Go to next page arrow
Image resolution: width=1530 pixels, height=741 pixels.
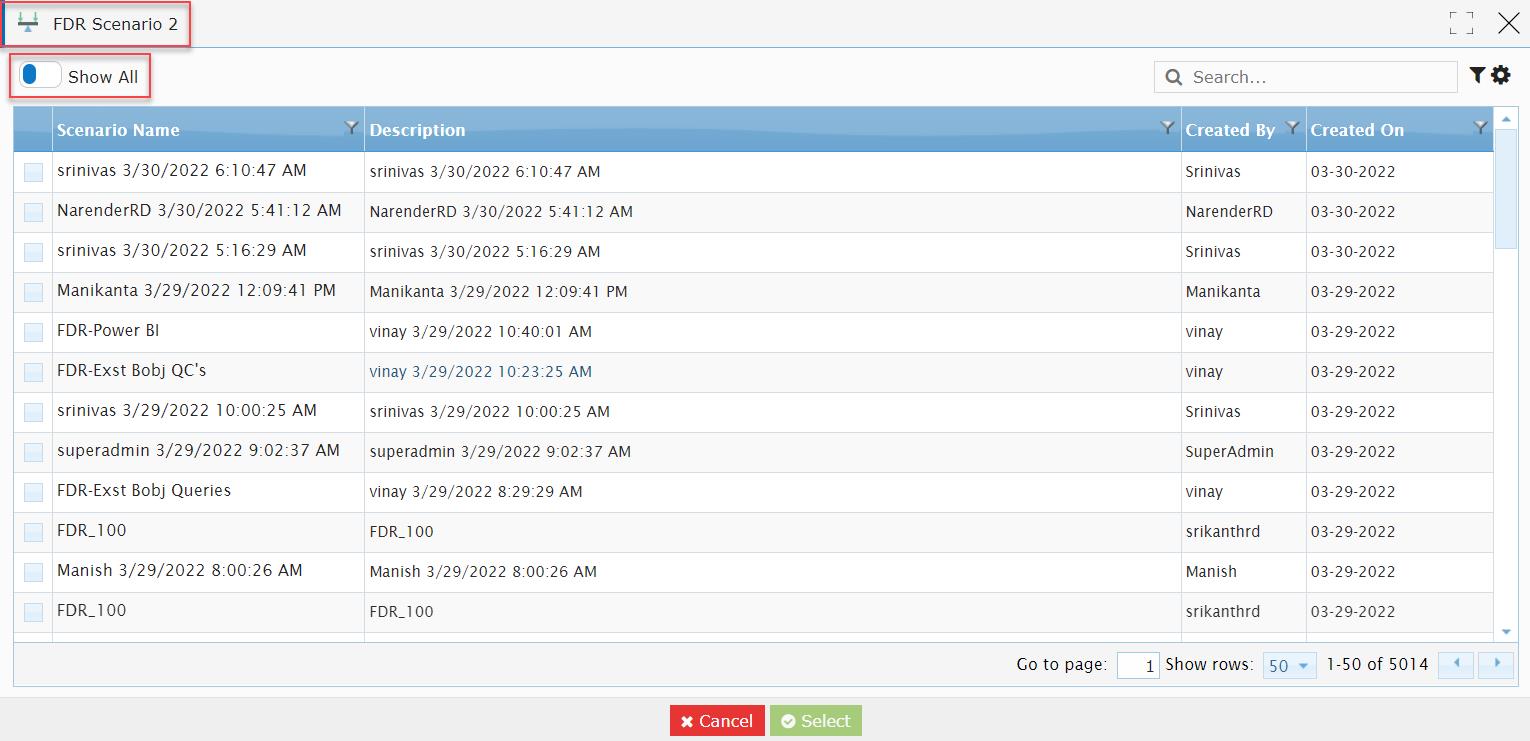coord(1496,664)
